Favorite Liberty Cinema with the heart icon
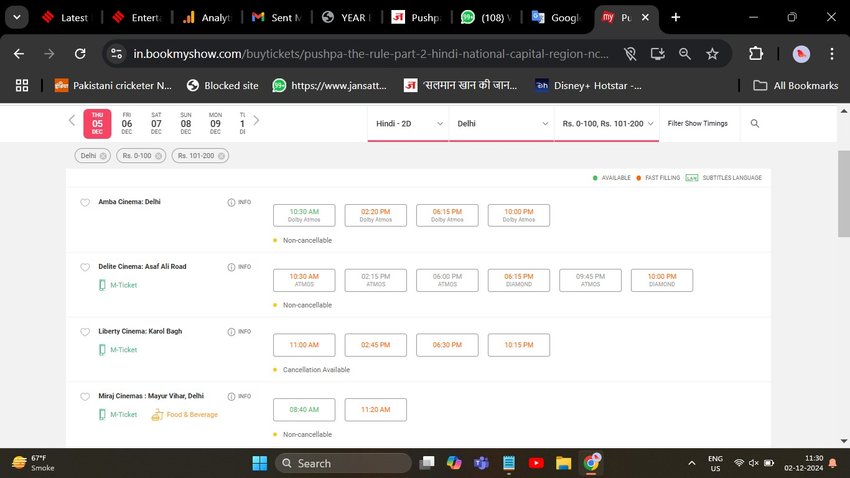This screenshot has width=850, height=478. pos(85,332)
